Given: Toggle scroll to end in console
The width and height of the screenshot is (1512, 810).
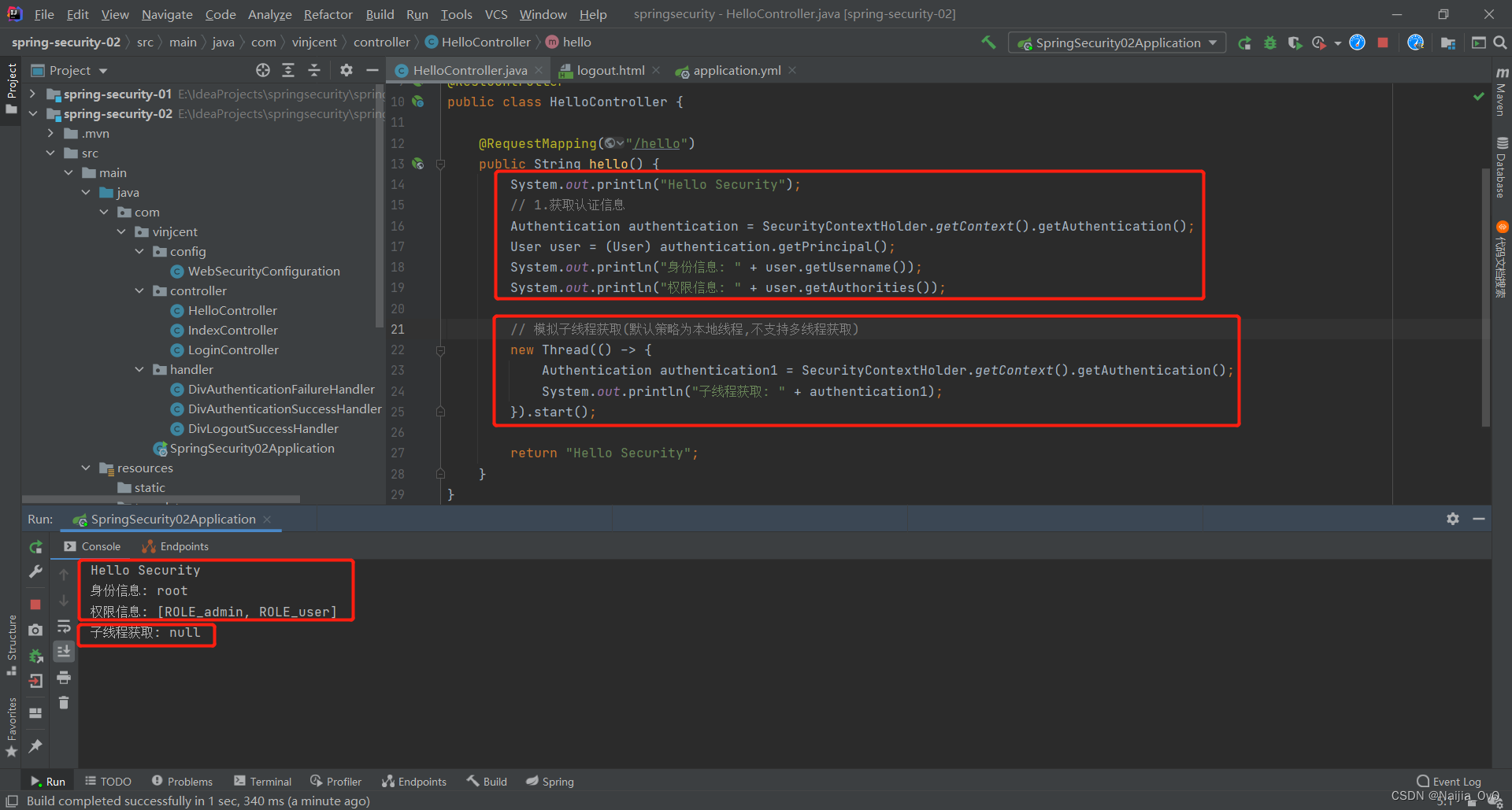Looking at the screenshot, I should pos(64,652).
